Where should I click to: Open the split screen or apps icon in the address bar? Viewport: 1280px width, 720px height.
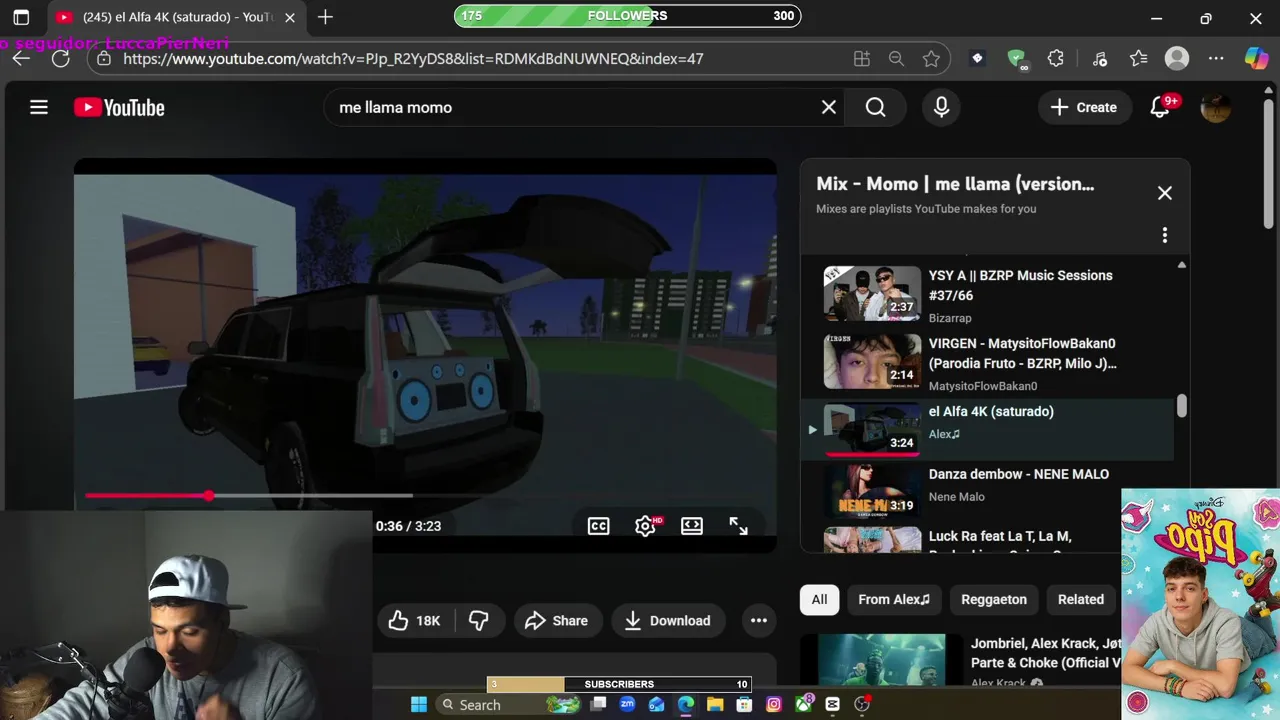pos(862,59)
